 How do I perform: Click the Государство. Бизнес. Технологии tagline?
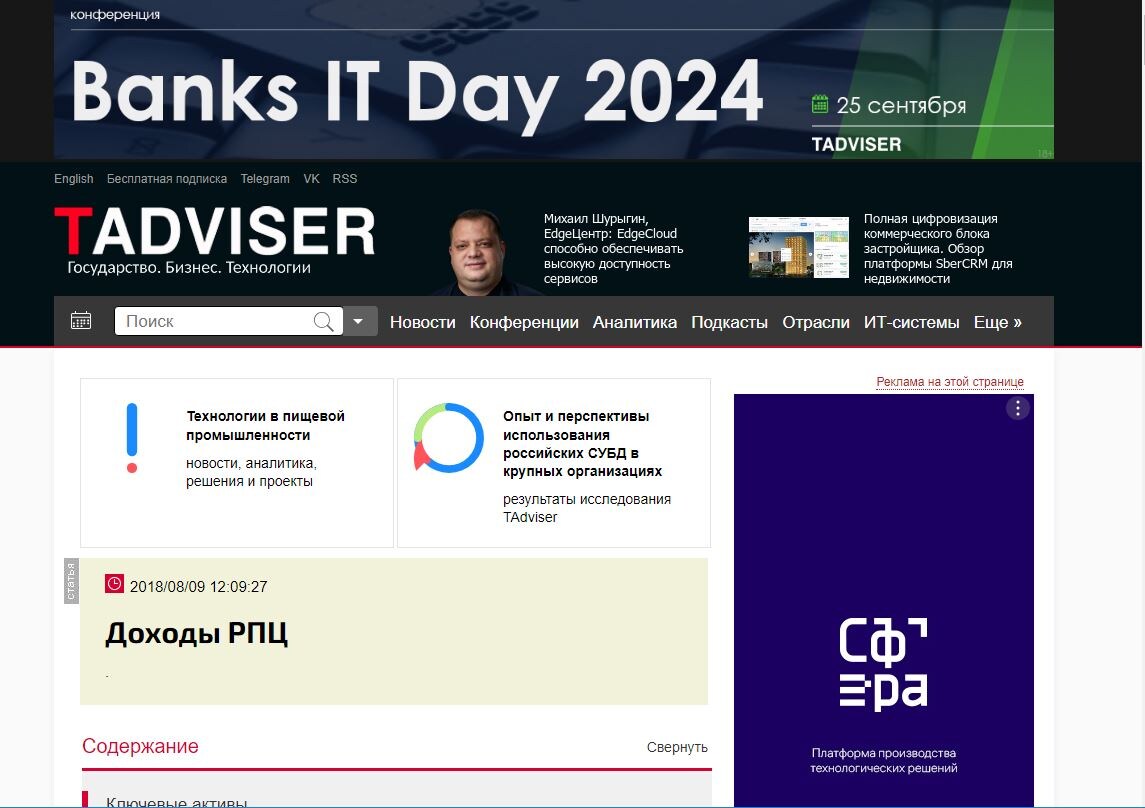189,268
